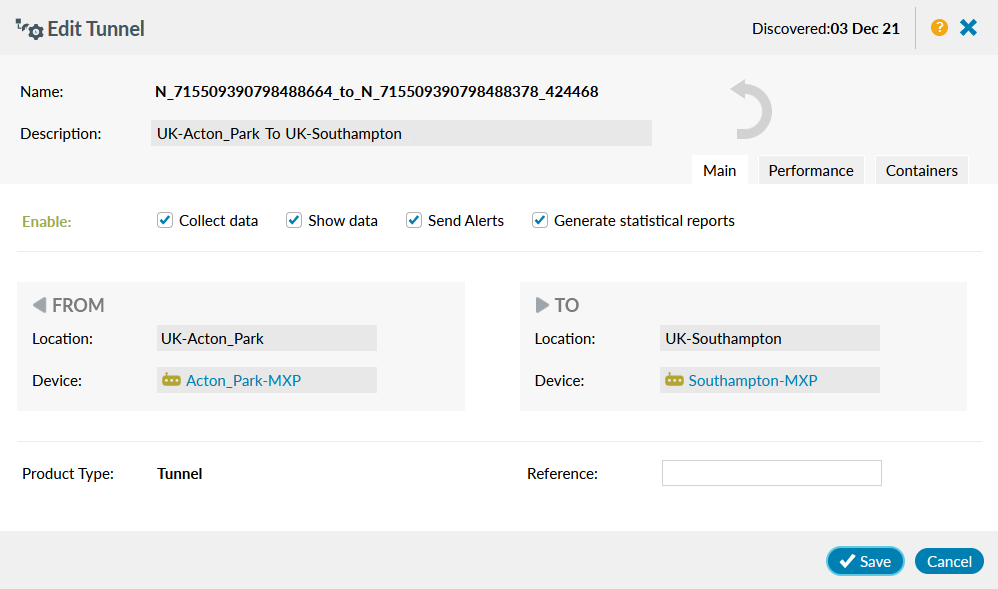Click the TO right triangle icon
998x589 pixels.
tap(542, 305)
